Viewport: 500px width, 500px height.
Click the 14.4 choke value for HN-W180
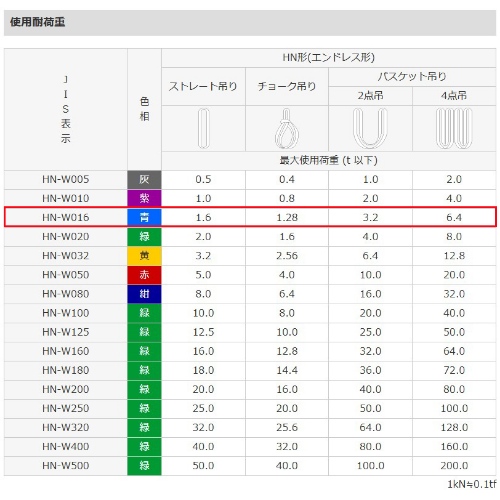click(x=287, y=370)
